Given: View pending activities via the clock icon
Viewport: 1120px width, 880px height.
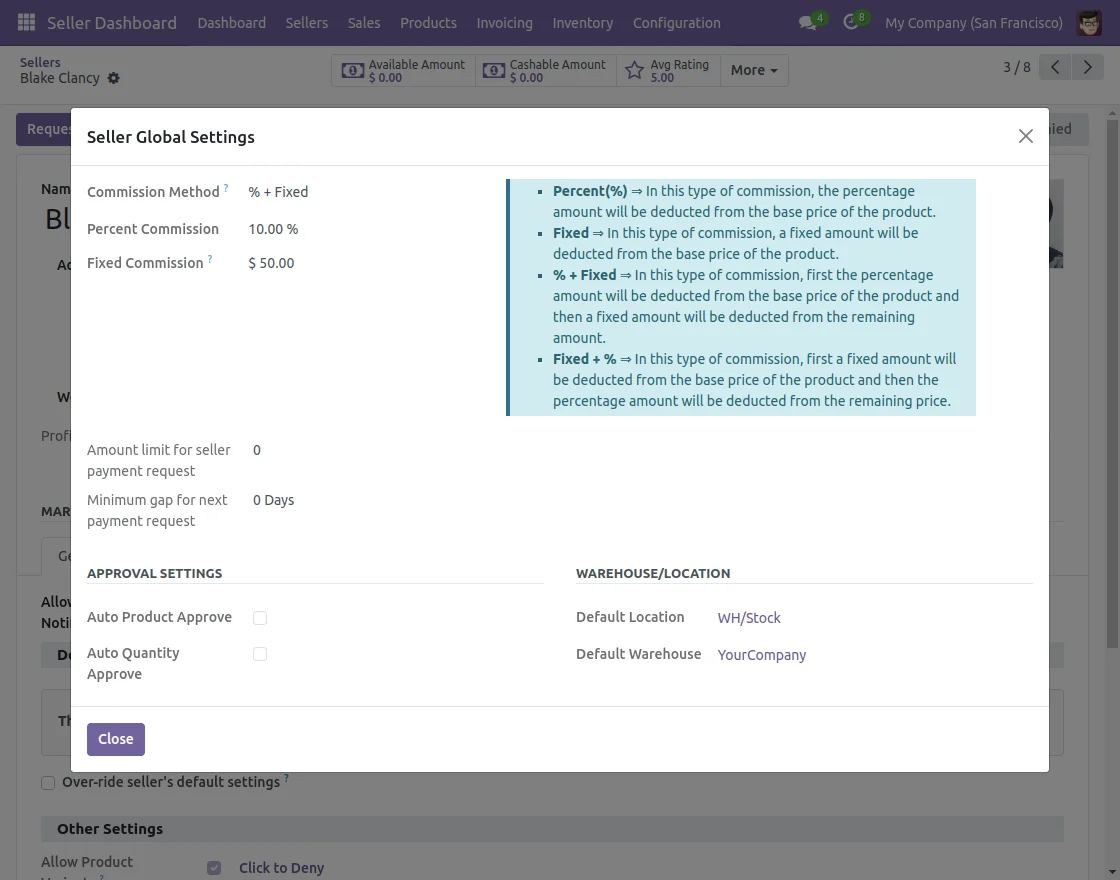Looking at the screenshot, I should tap(849, 22).
